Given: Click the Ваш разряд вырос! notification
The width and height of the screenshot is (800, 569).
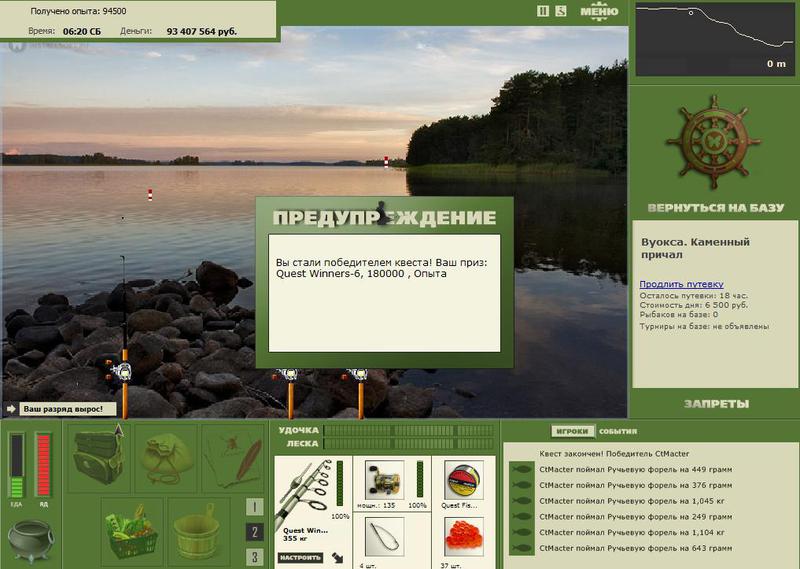Looking at the screenshot, I should pyautogui.click(x=67, y=409).
